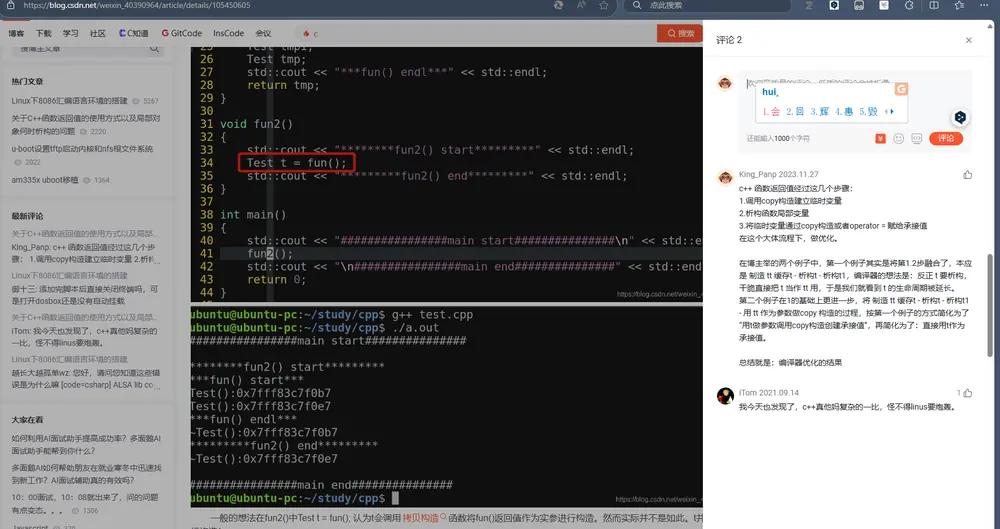Add page to favorites with star icon
The height and width of the screenshot is (529, 1000).
603,5
